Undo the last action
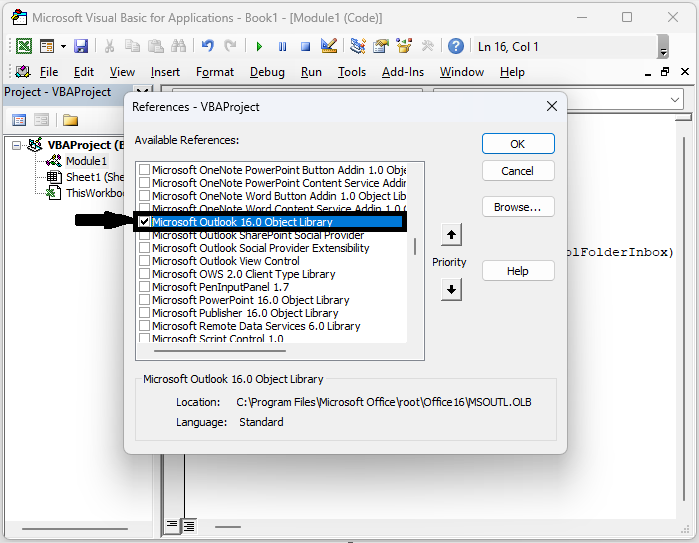The height and width of the screenshot is (543, 699). pyautogui.click(x=207, y=46)
